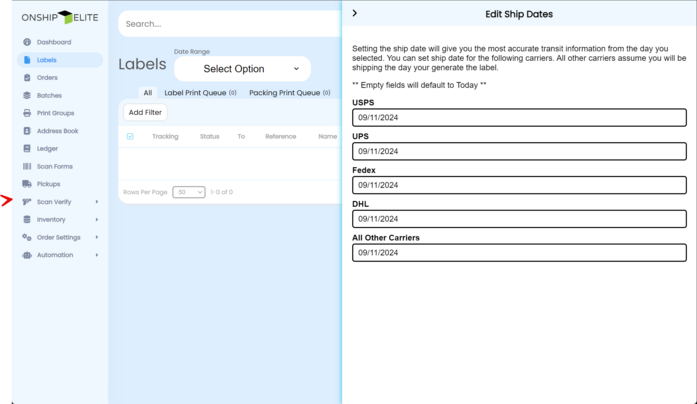Click the Add Filter button
697x404 pixels.
click(145, 113)
